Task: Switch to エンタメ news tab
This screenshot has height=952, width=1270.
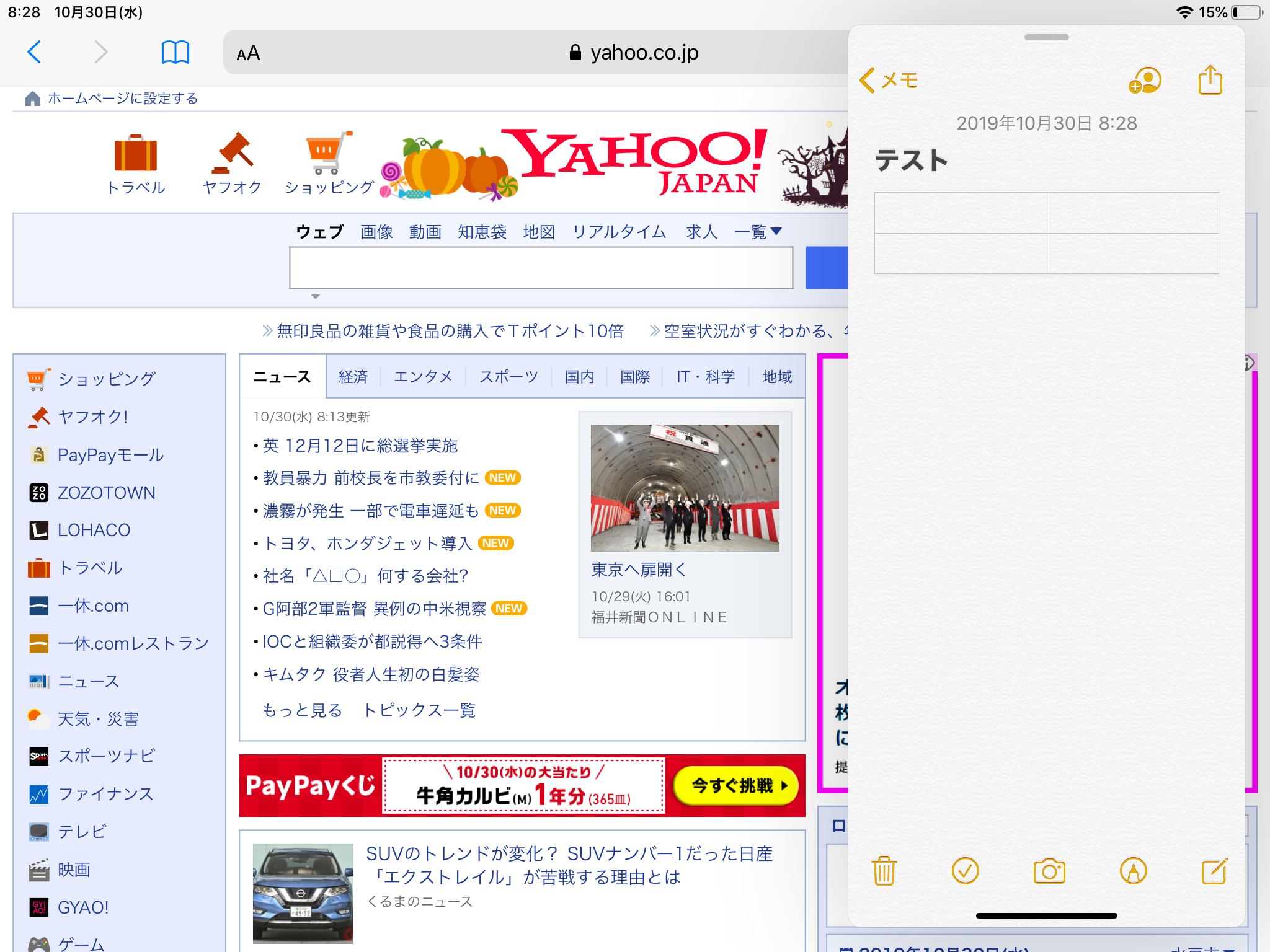Action: (x=423, y=377)
